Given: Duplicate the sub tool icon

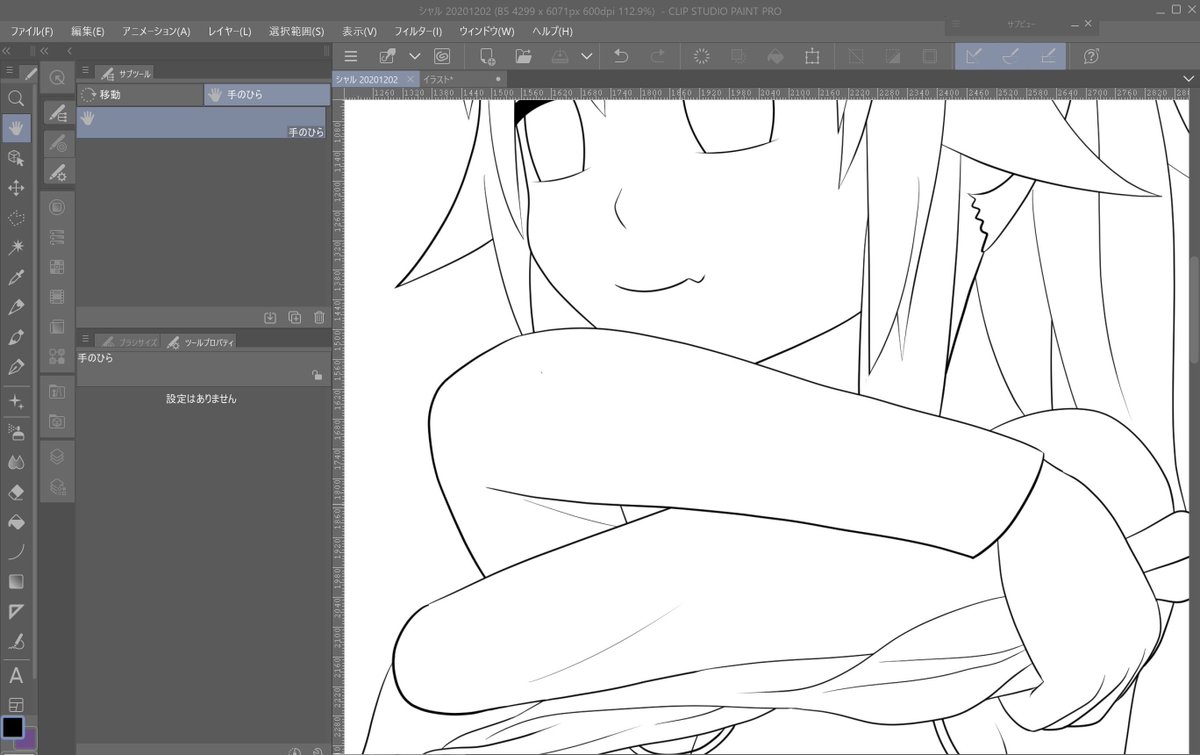Looking at the screenshot, I should click(294, 317).
